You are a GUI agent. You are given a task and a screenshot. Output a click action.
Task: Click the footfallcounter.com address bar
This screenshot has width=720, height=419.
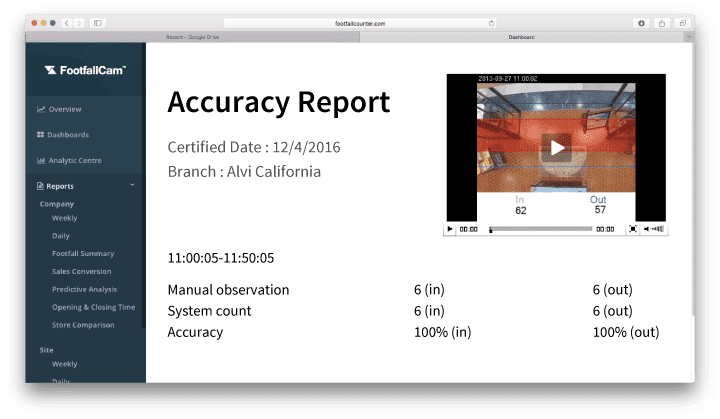click(x=360, y=23)
